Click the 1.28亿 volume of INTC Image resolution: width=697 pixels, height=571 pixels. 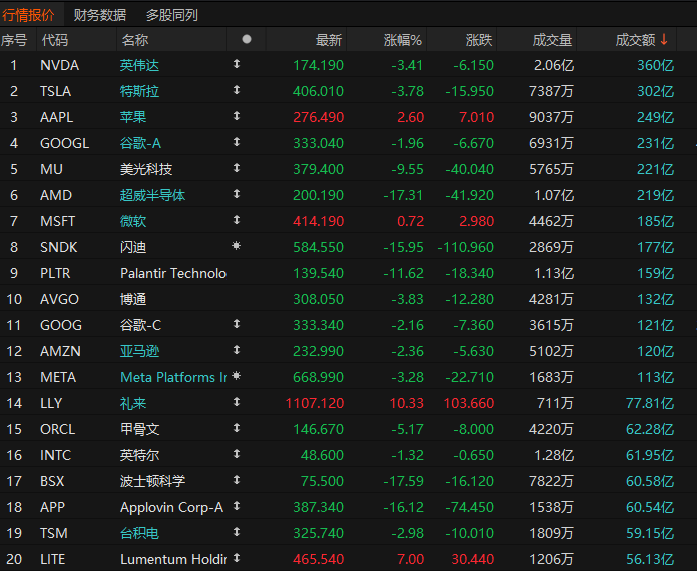tap(554, 455)
